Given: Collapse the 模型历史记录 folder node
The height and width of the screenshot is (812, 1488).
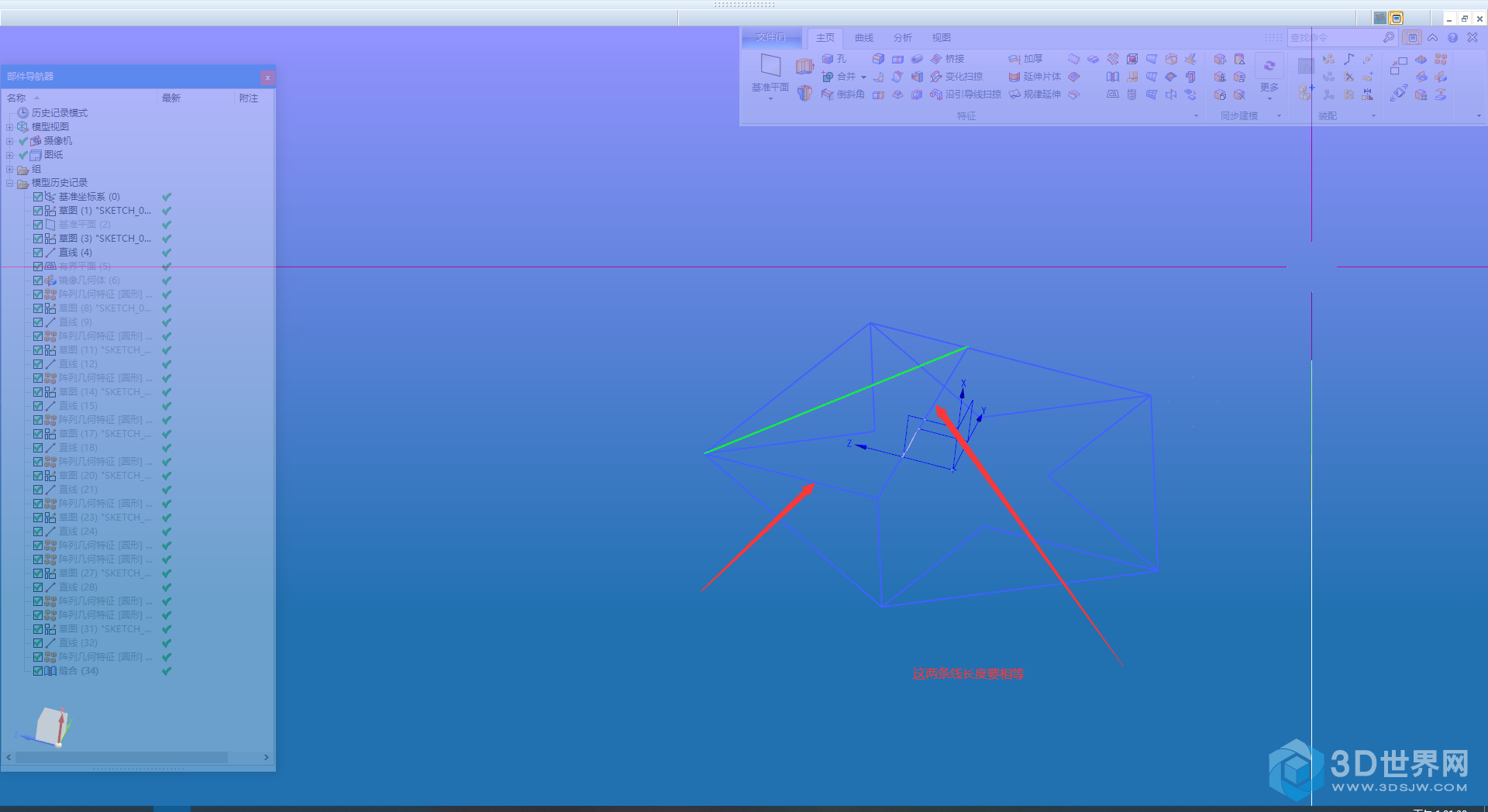Looking at the screenshot, I should tap(9, 184).
